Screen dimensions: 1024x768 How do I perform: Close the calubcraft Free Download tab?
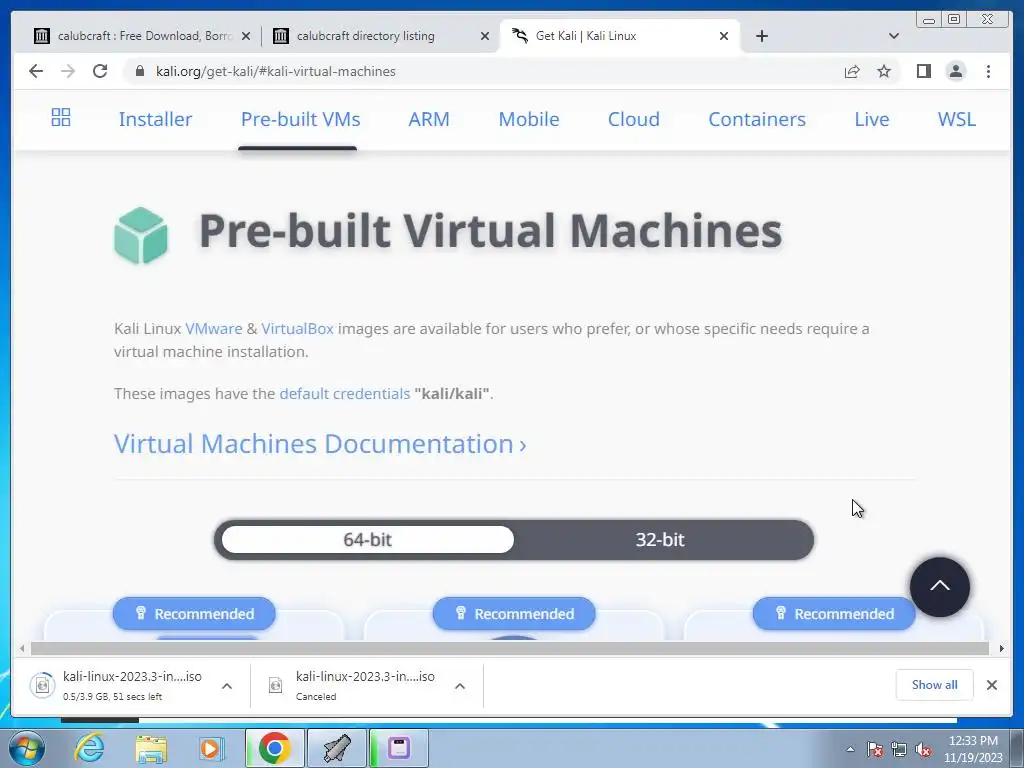[246, 36]
